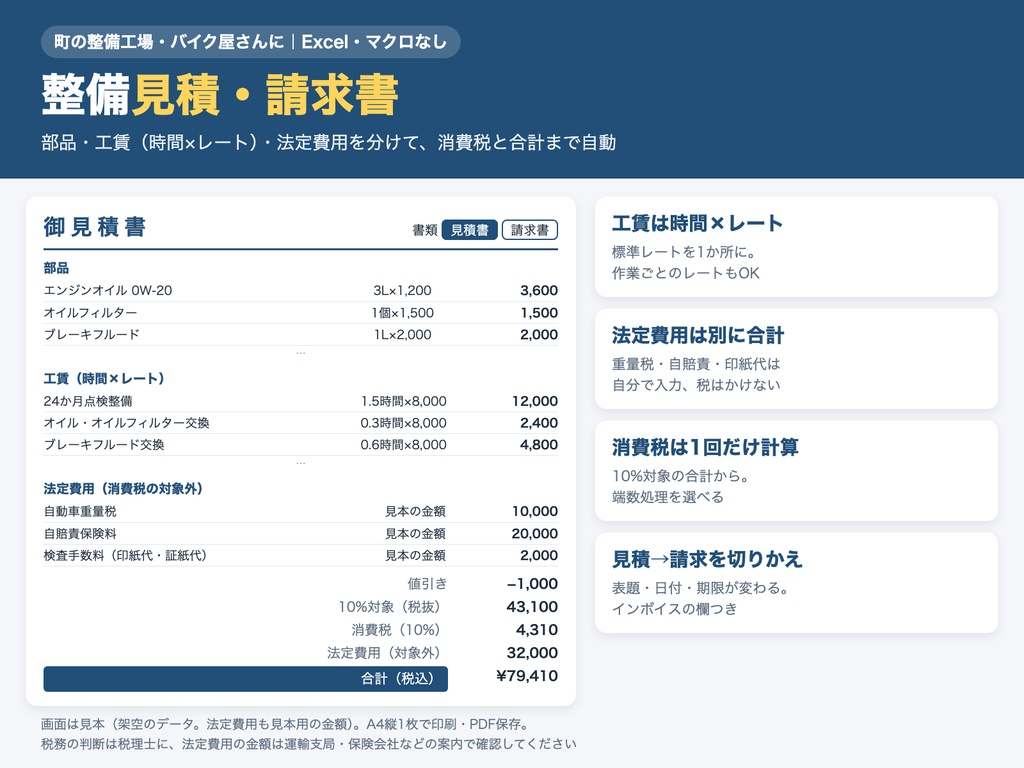Viewport: 1024px width, 768px height.
Task: Select the 見積書 document type toggle
Action: [470, 230]
